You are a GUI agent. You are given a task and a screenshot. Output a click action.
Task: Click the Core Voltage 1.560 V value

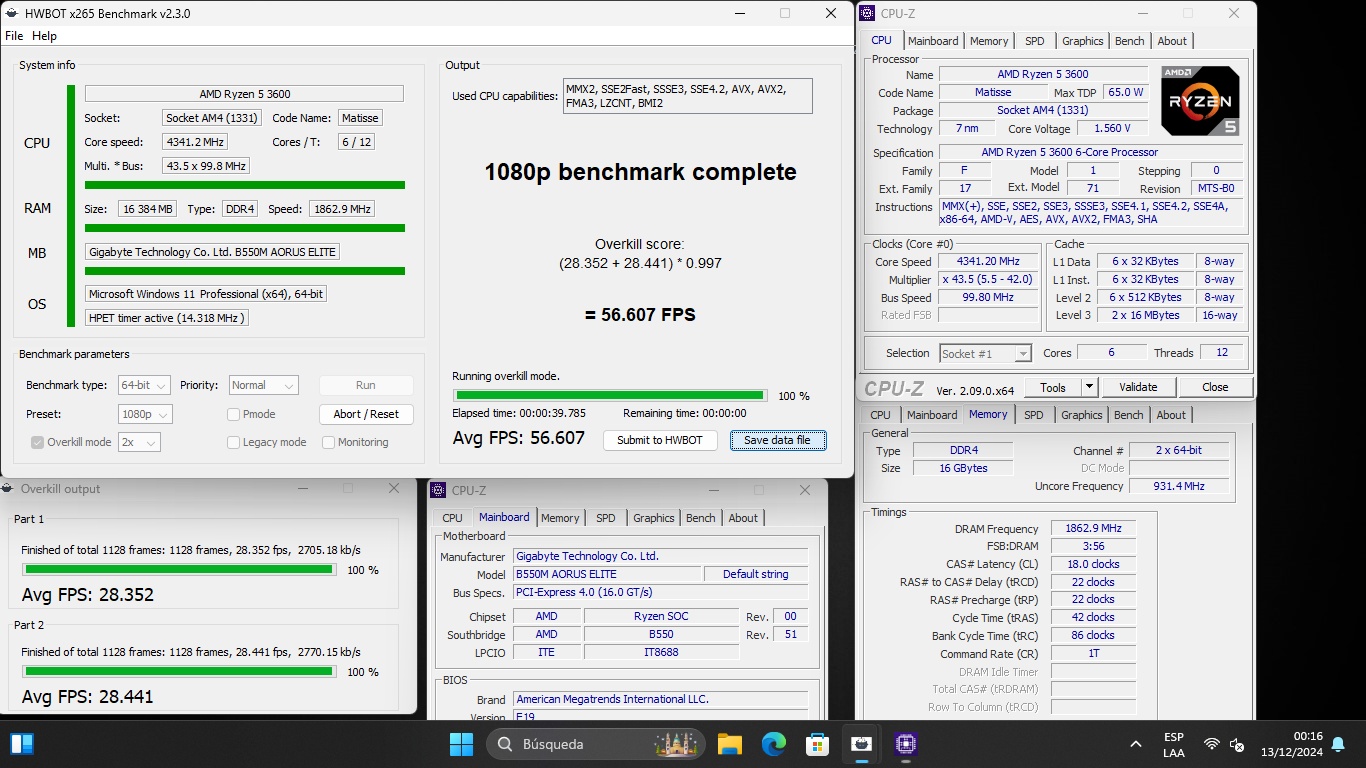click(1113, 129)
